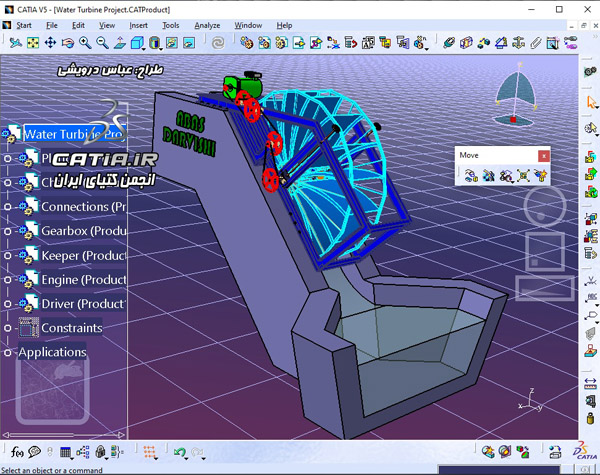The height and width of the screenshot is (475, 600).
Task: Click the Generate Numbering icon
Action: [x=368, y=42]
